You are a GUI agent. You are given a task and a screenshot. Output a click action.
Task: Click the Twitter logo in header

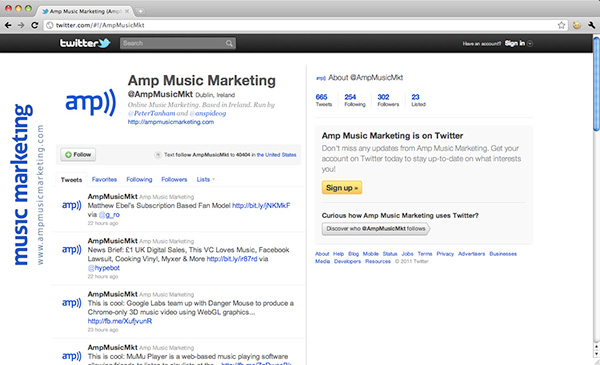point(85,43)
